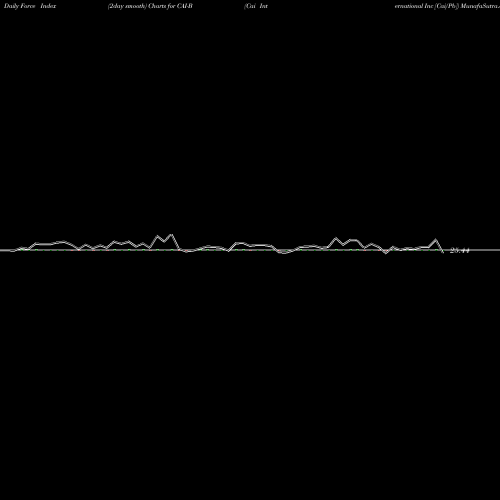Select the '(Cai Int' label text
This screenshot has width=500, height=500.
[x=256, y=6]
